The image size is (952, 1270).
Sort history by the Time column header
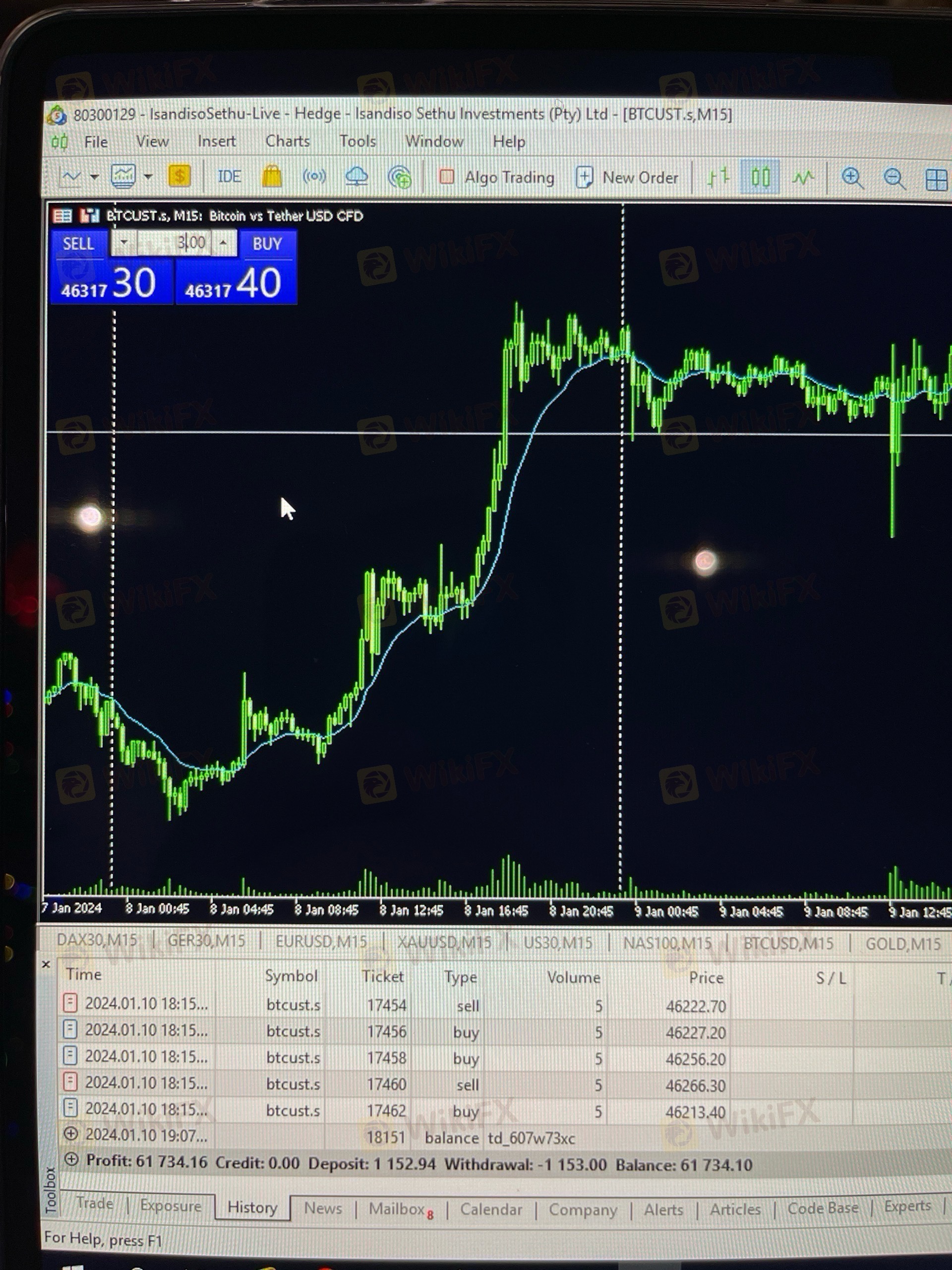[84, 974]
